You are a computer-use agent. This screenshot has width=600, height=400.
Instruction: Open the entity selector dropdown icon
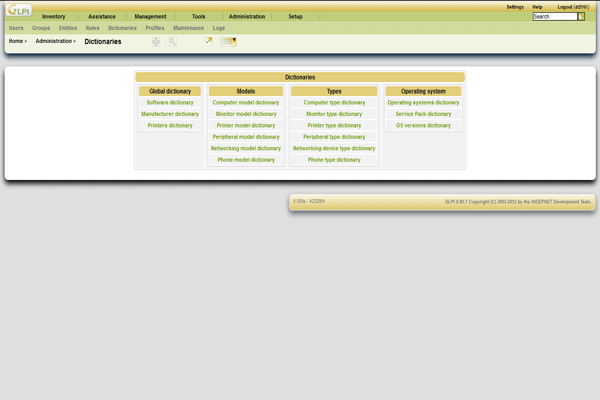click(229, 41)
